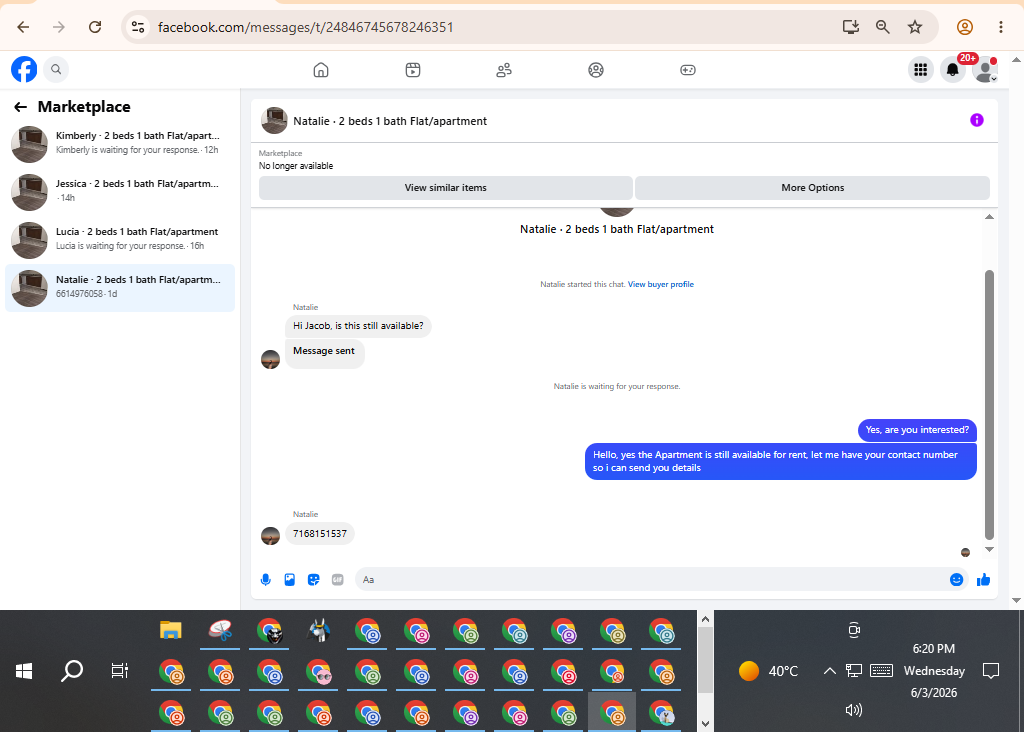
Task: Open the weather widget 40°C
Action: coord(768,671)
